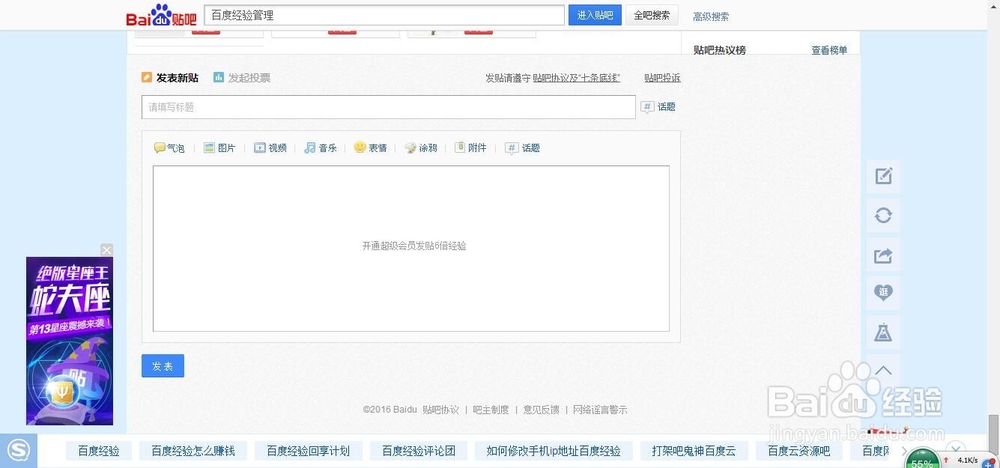This screenshot has height=468, width=1000.
Task: Open the 网络谣言警示 footer link
Action: pyautogui.click(x=600, y=410)
